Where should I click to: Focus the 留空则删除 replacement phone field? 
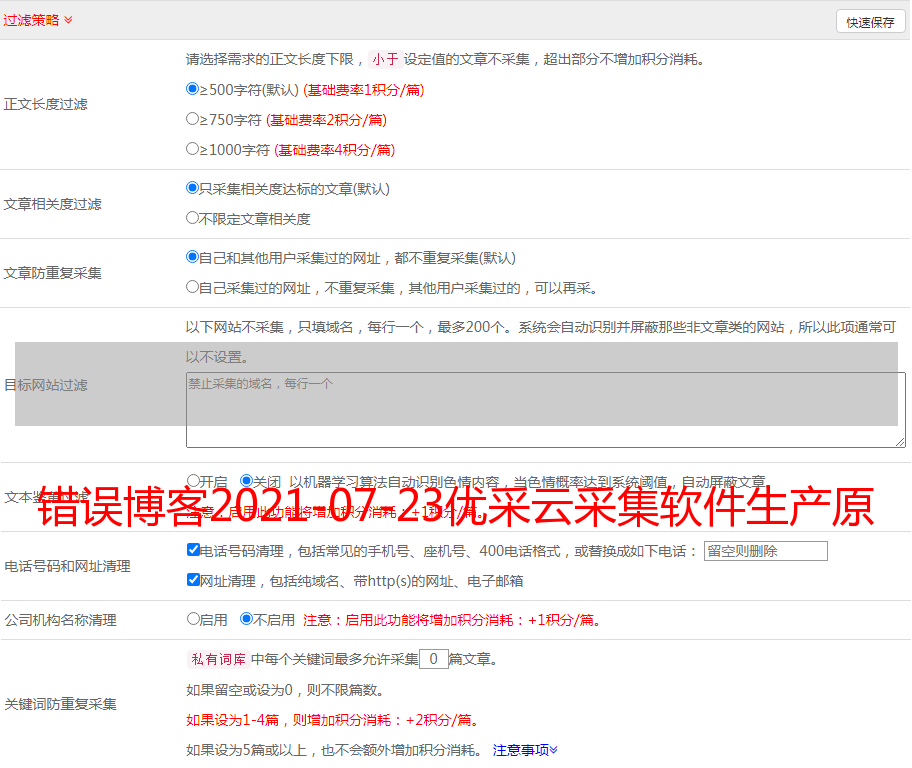(765, 551)
